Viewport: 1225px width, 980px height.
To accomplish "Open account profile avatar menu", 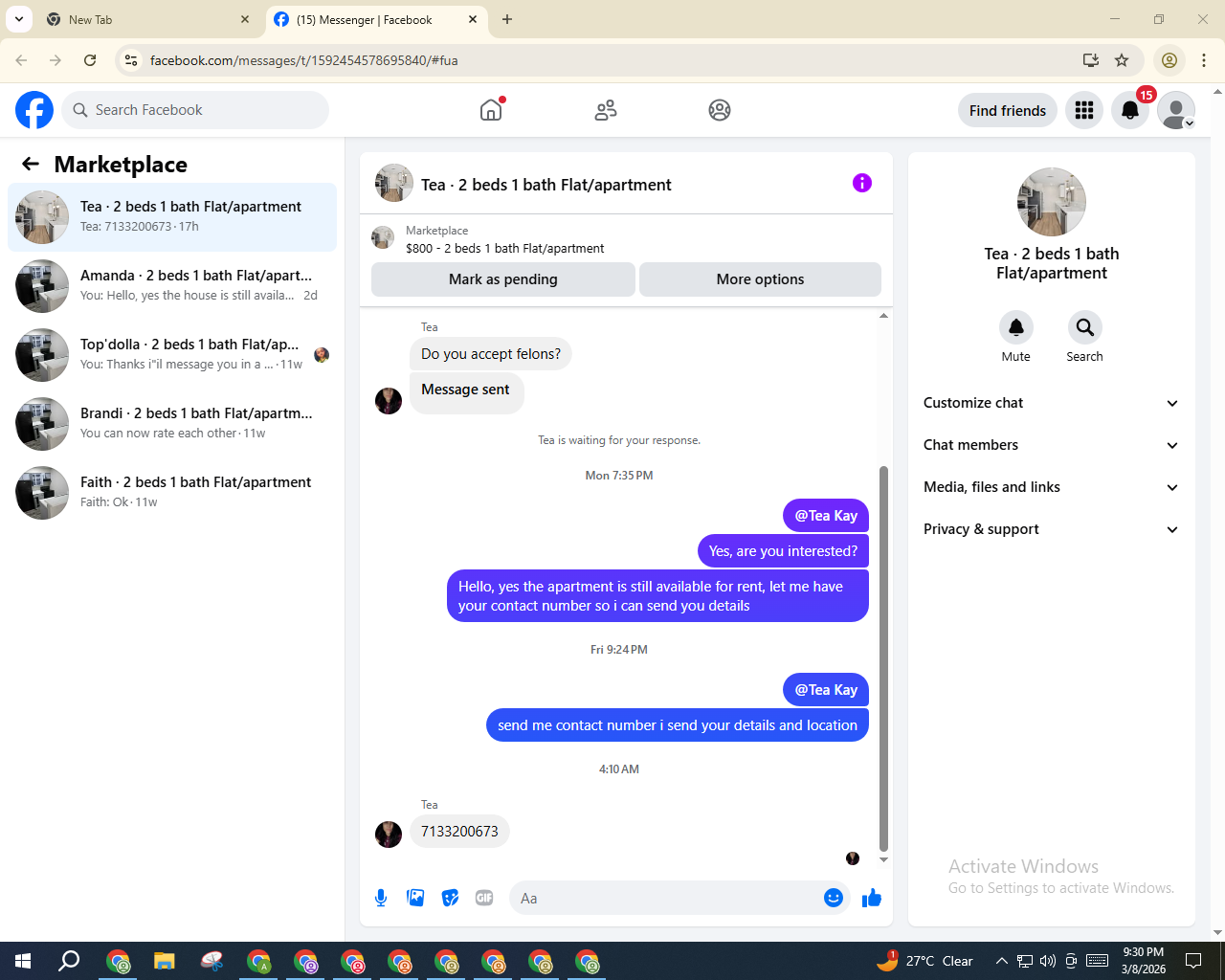I will coord(1176,110).
